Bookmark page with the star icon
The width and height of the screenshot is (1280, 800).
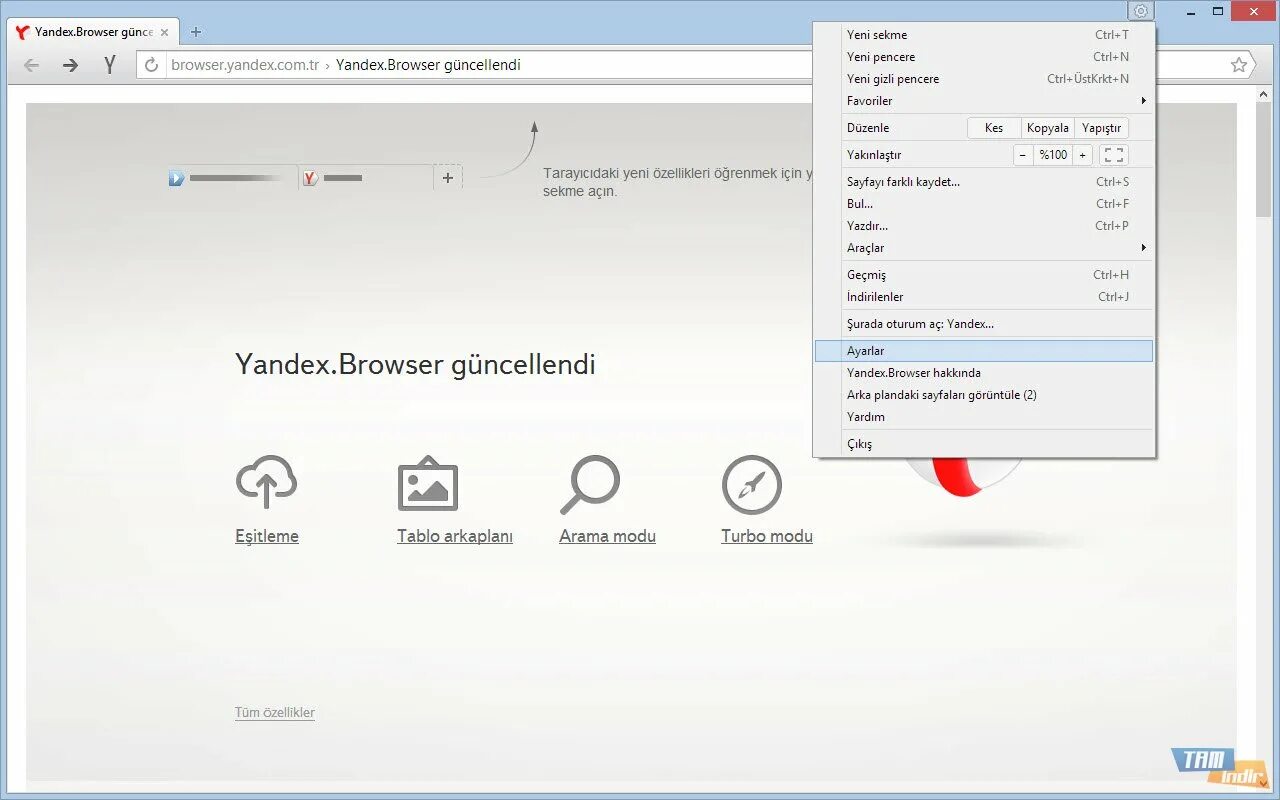[1239, 65]
